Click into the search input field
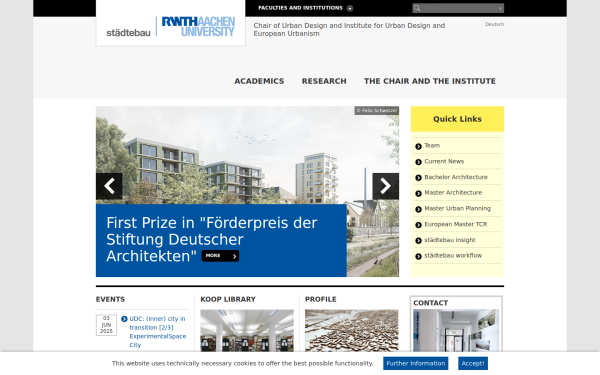This screenshot has height=375, width=600. pos(459,8)
